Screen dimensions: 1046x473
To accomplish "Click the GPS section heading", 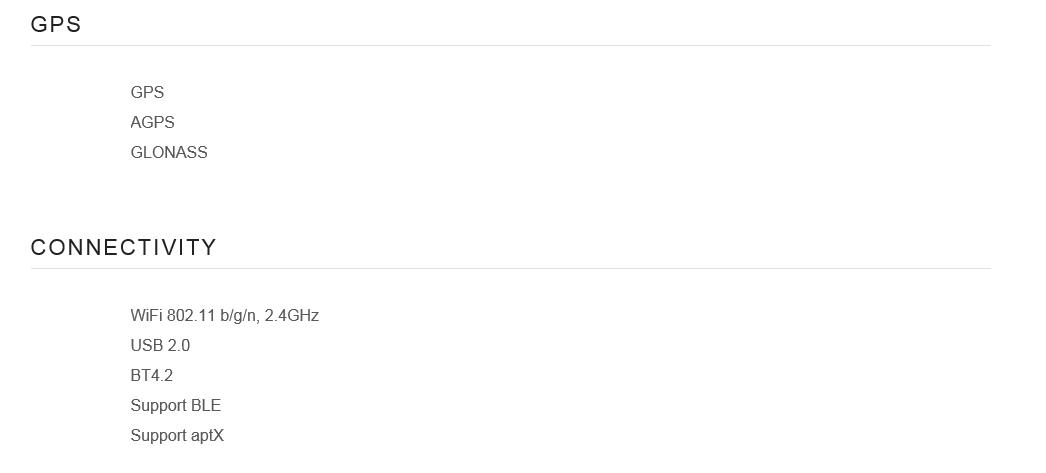I will (56, 25).
